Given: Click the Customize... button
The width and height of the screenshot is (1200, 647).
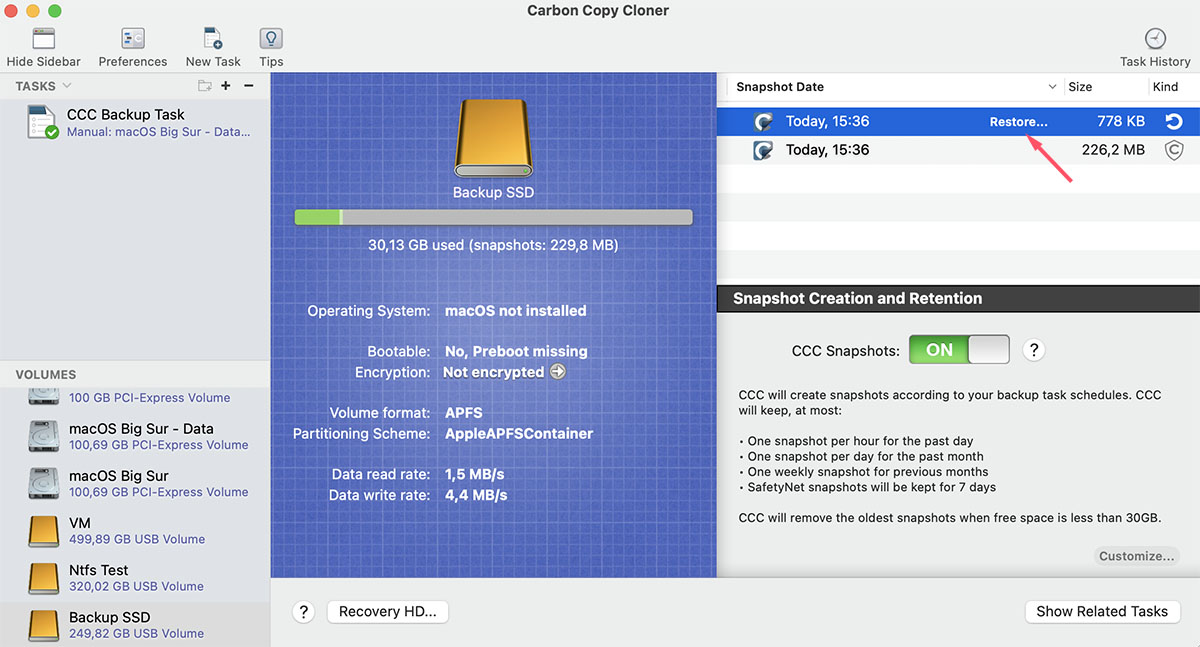Looking at the screenshot, I should pyautogui.click(x=1136, y=556).
